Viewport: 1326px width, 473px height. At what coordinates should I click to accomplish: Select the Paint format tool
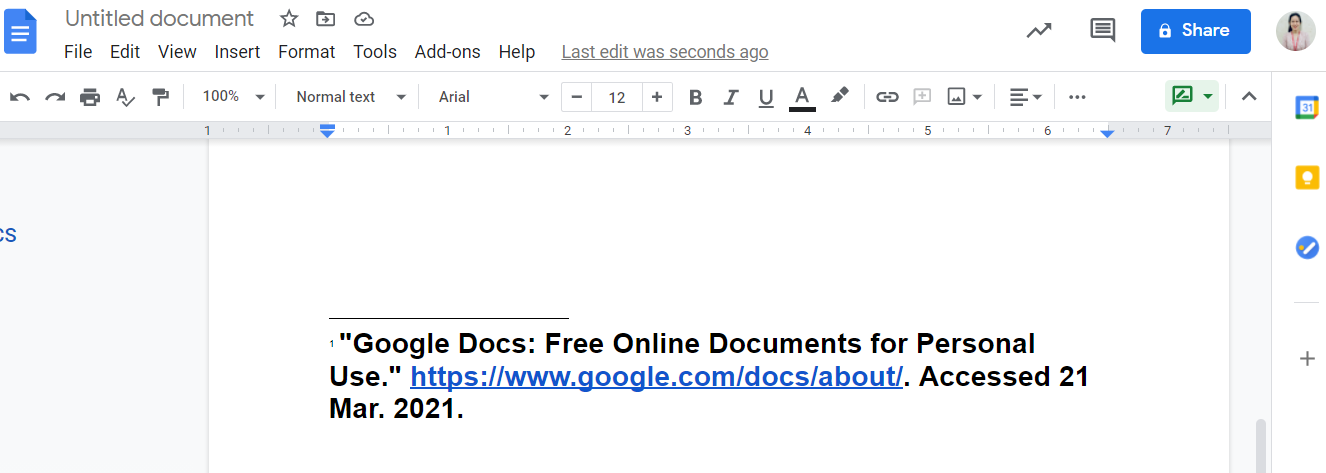tap(160, 97)
